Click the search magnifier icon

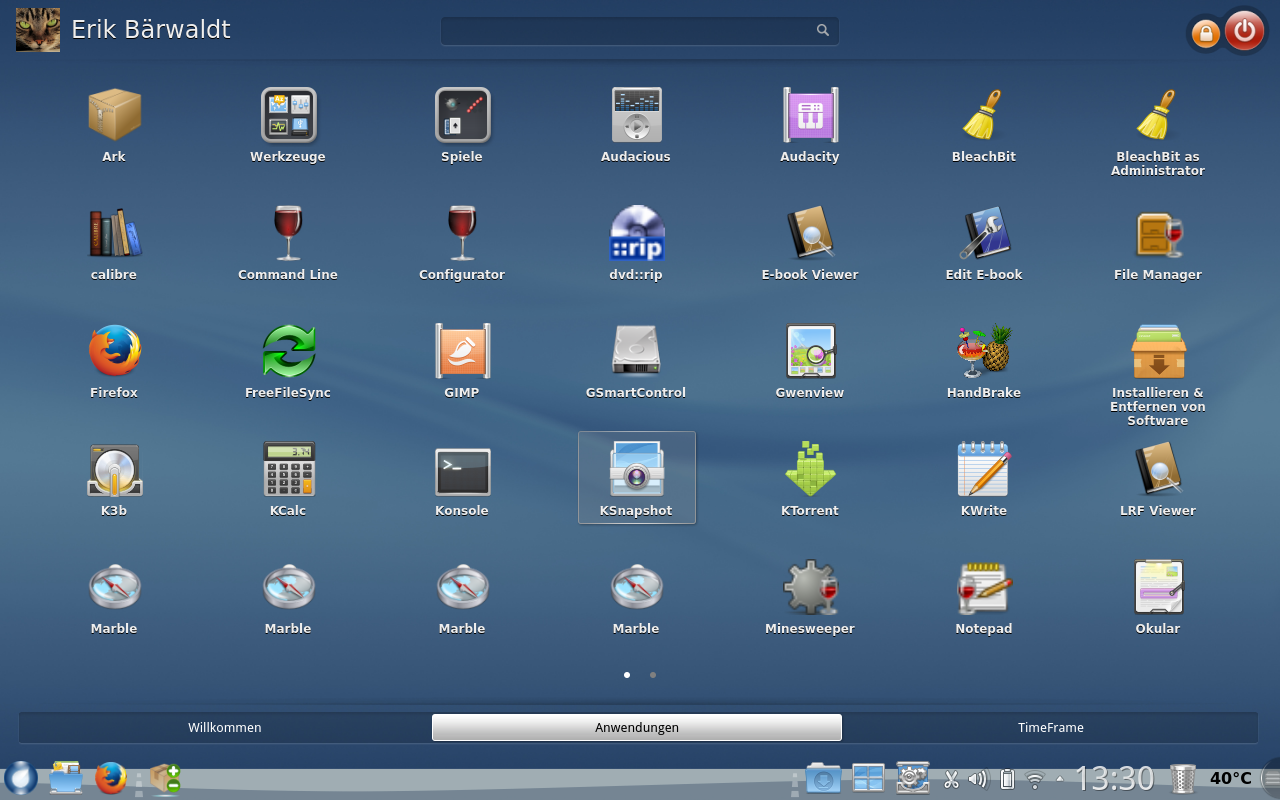point(823,31)
